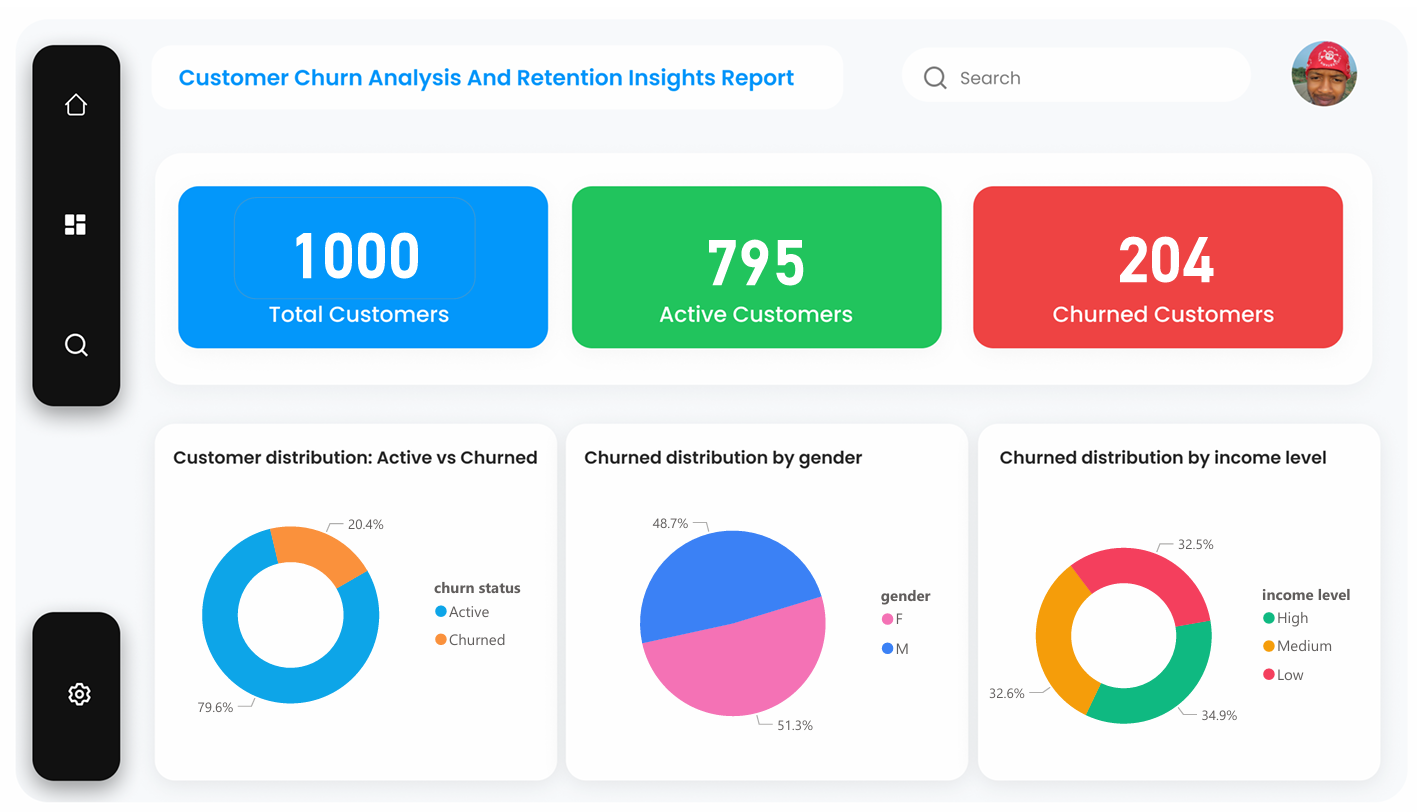Screen dimensions: 1417x812
Task: Open the dashboard grid icon in sidebar
Action: 76,225
